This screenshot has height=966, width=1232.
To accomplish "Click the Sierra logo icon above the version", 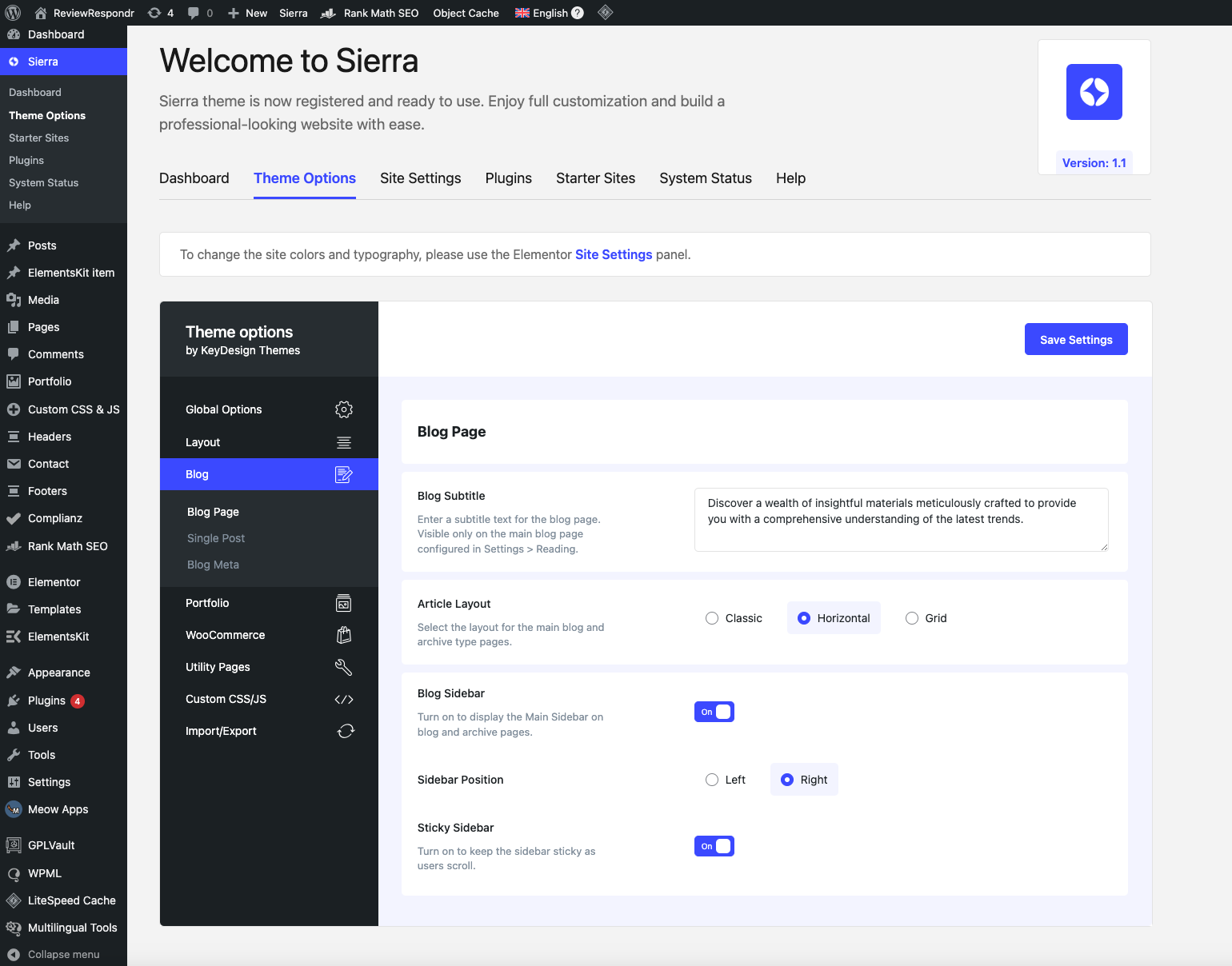I will (1094, 92).
